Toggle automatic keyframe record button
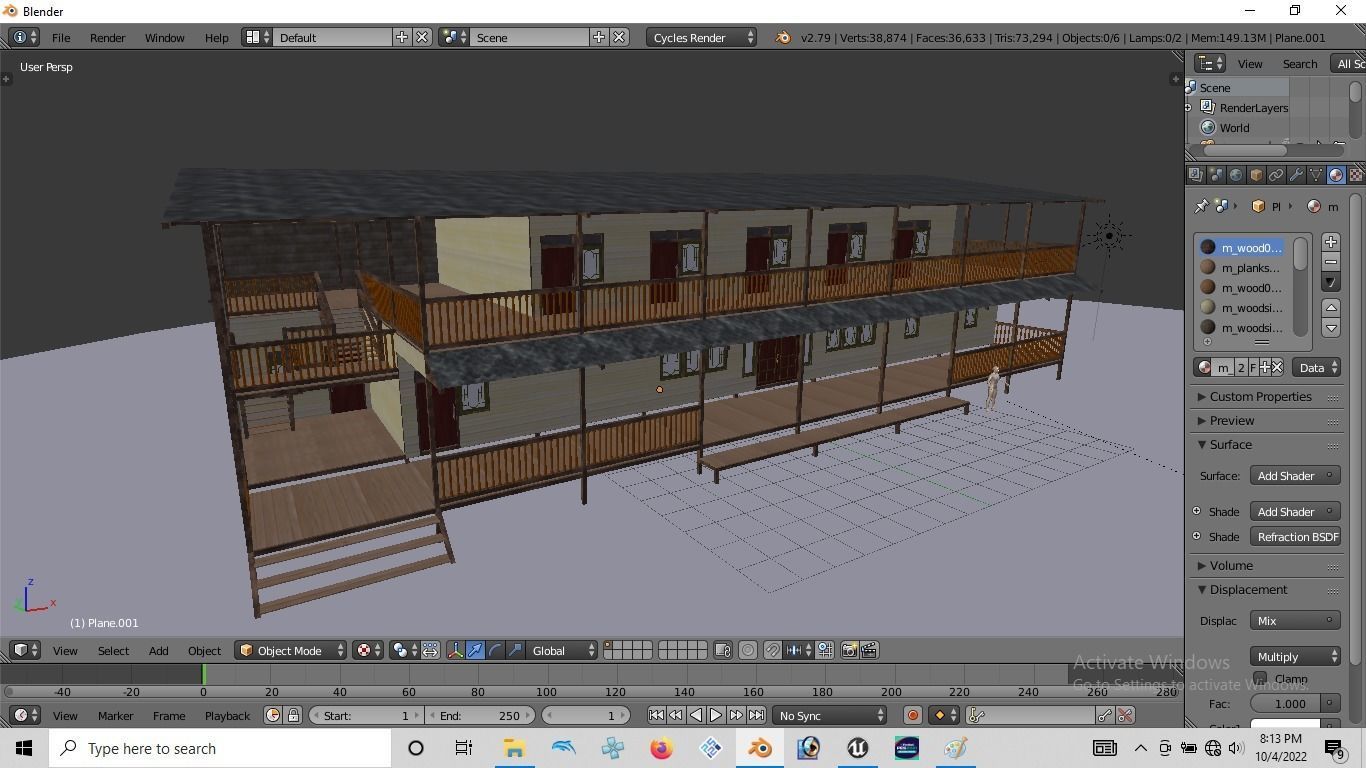 pyautogui.click(x=912, y=715)
